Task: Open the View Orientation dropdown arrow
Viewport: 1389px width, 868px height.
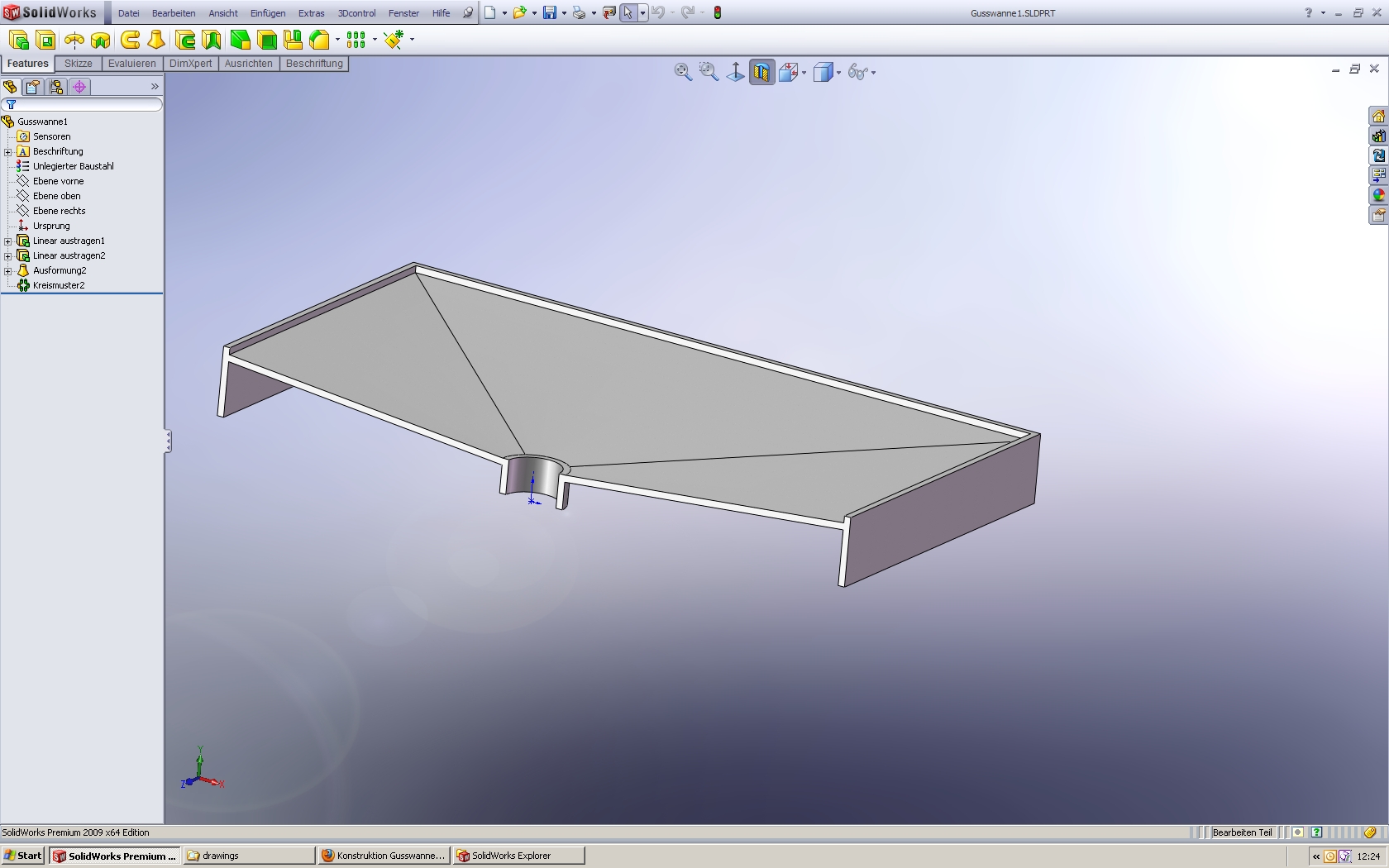Action: pyautogui.click(x=804, y=73)
